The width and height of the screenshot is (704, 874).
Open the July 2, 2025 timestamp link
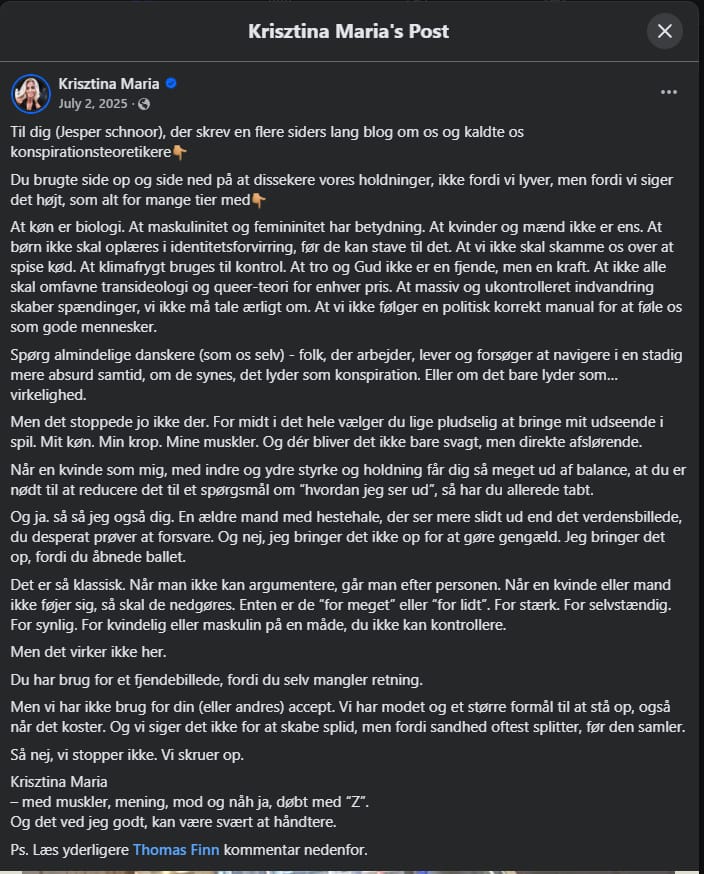coord(94,104)
